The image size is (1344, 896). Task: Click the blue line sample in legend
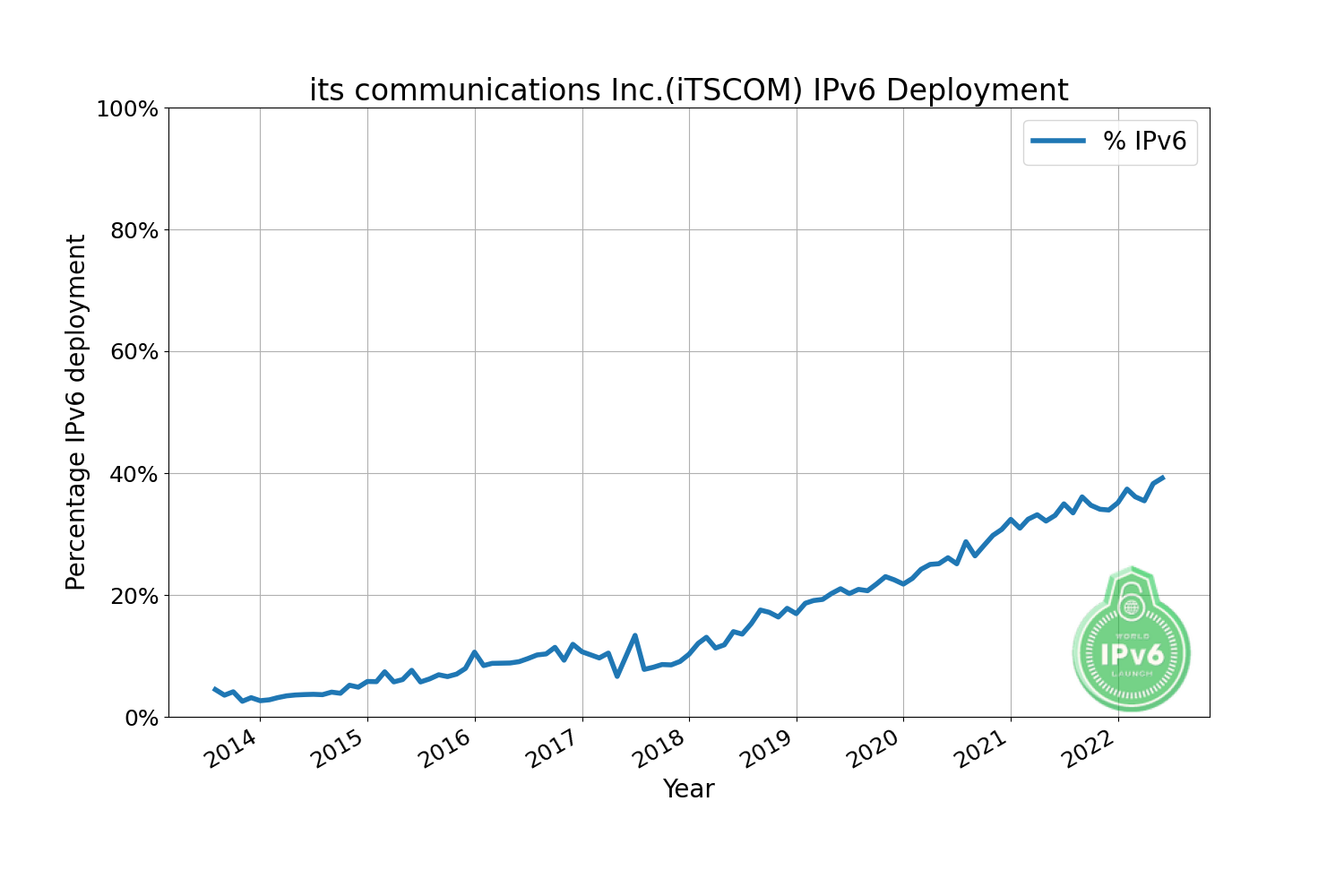pos(1057,141)
